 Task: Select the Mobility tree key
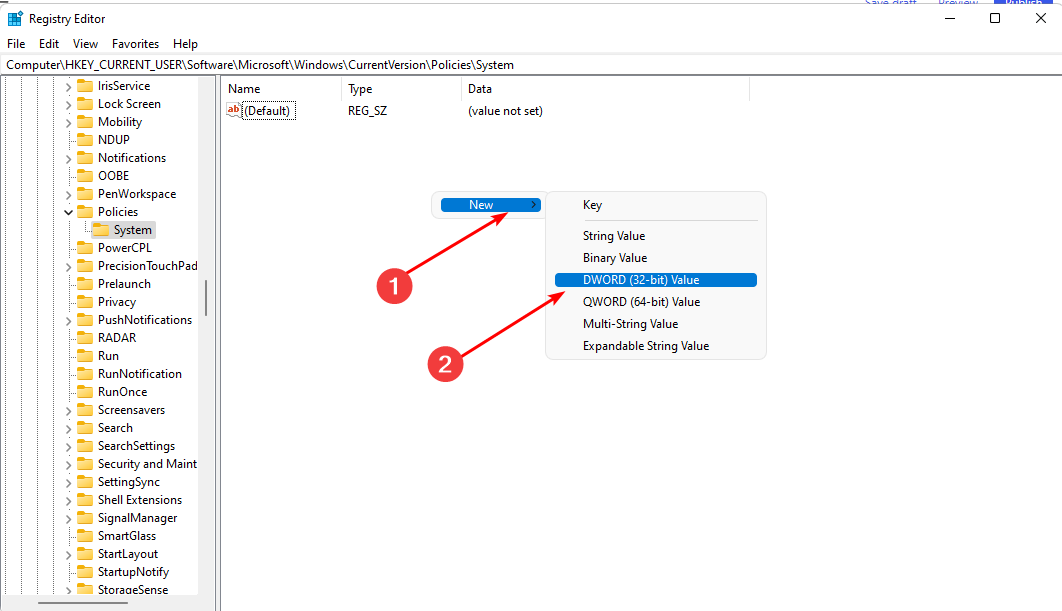coord(120,122)
